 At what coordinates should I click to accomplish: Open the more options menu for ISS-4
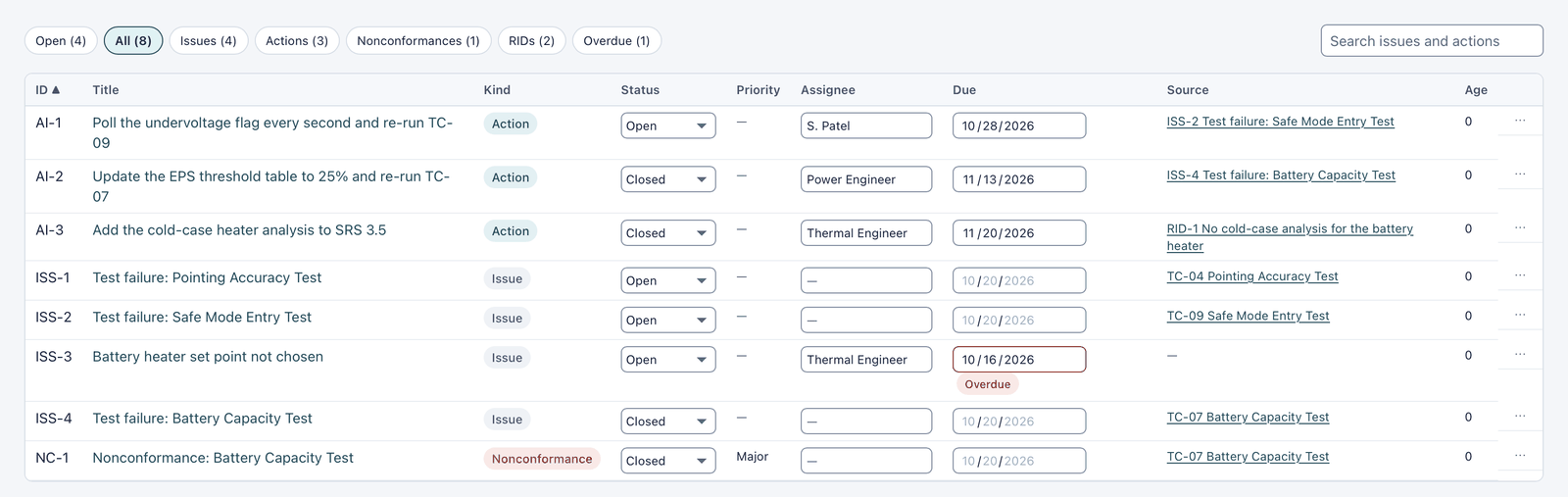[1520, 417]
